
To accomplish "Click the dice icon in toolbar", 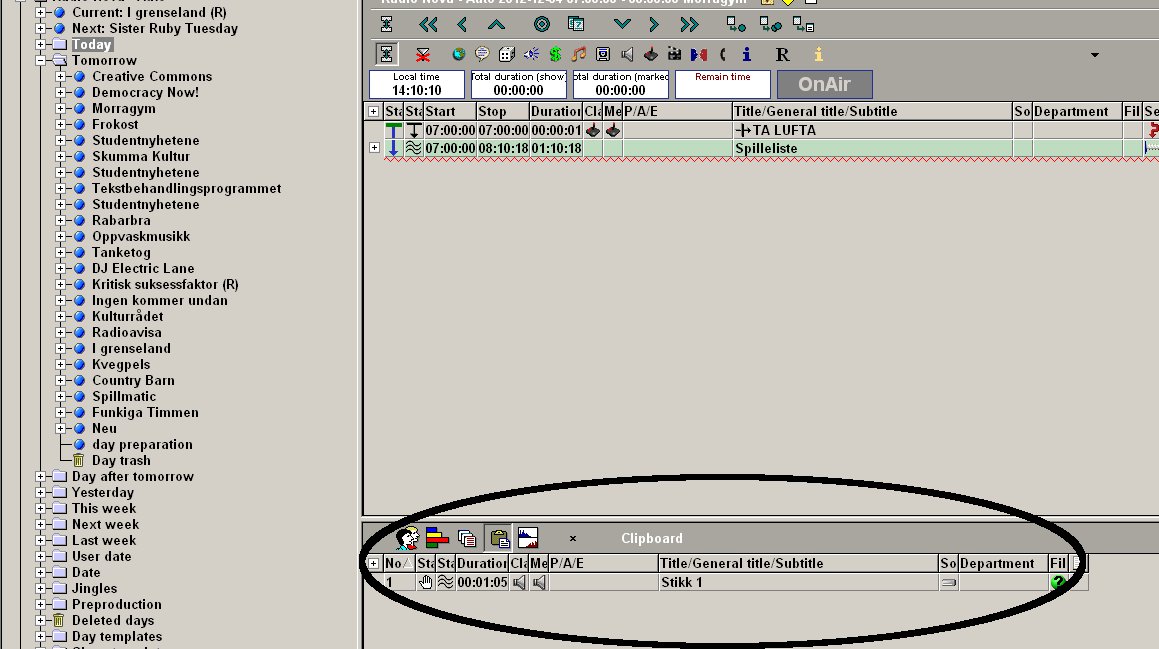I will coord(506,54).
